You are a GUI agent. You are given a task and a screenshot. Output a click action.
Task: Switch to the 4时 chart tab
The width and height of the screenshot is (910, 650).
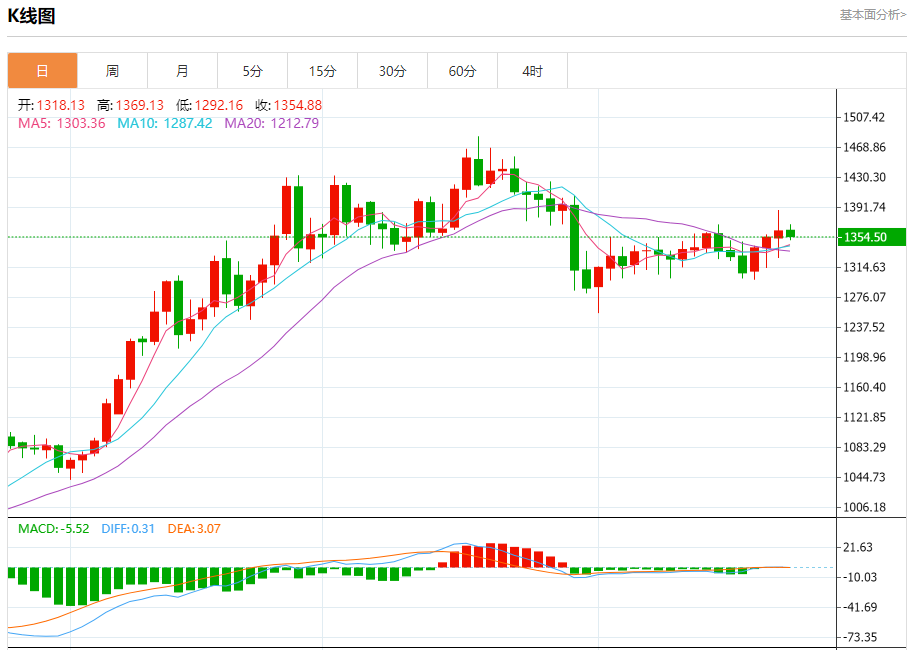pos(532,71)
